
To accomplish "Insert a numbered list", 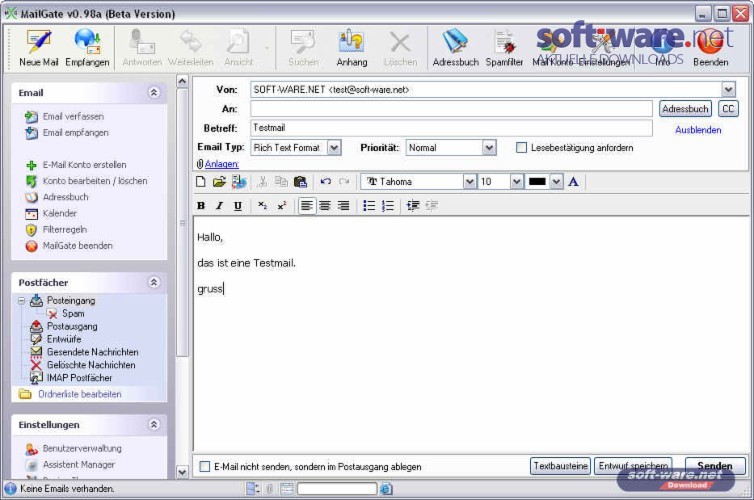I will 388,206.
